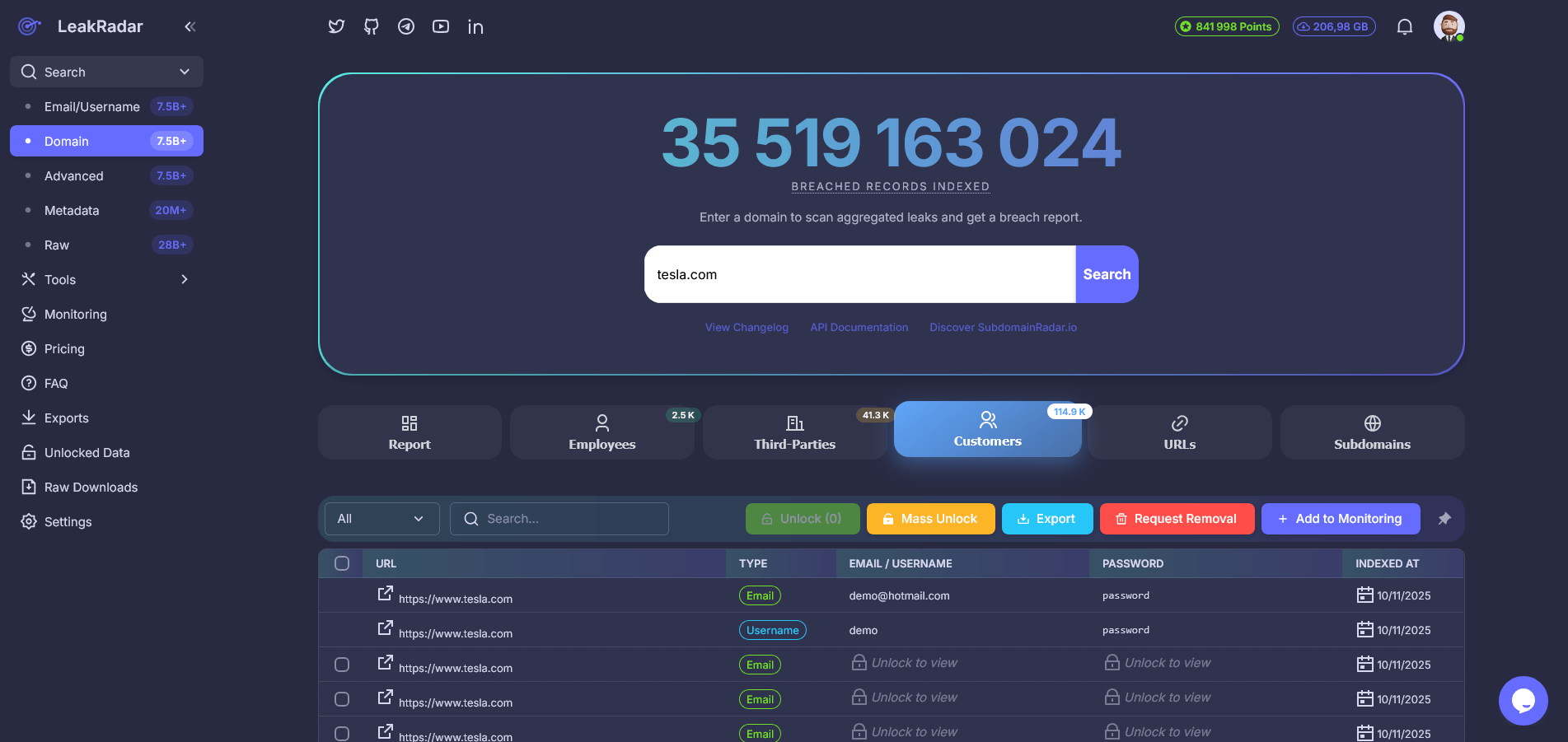Open the "All" filter dropdown
The image size is (1568, 742).
tap(381, 519)
